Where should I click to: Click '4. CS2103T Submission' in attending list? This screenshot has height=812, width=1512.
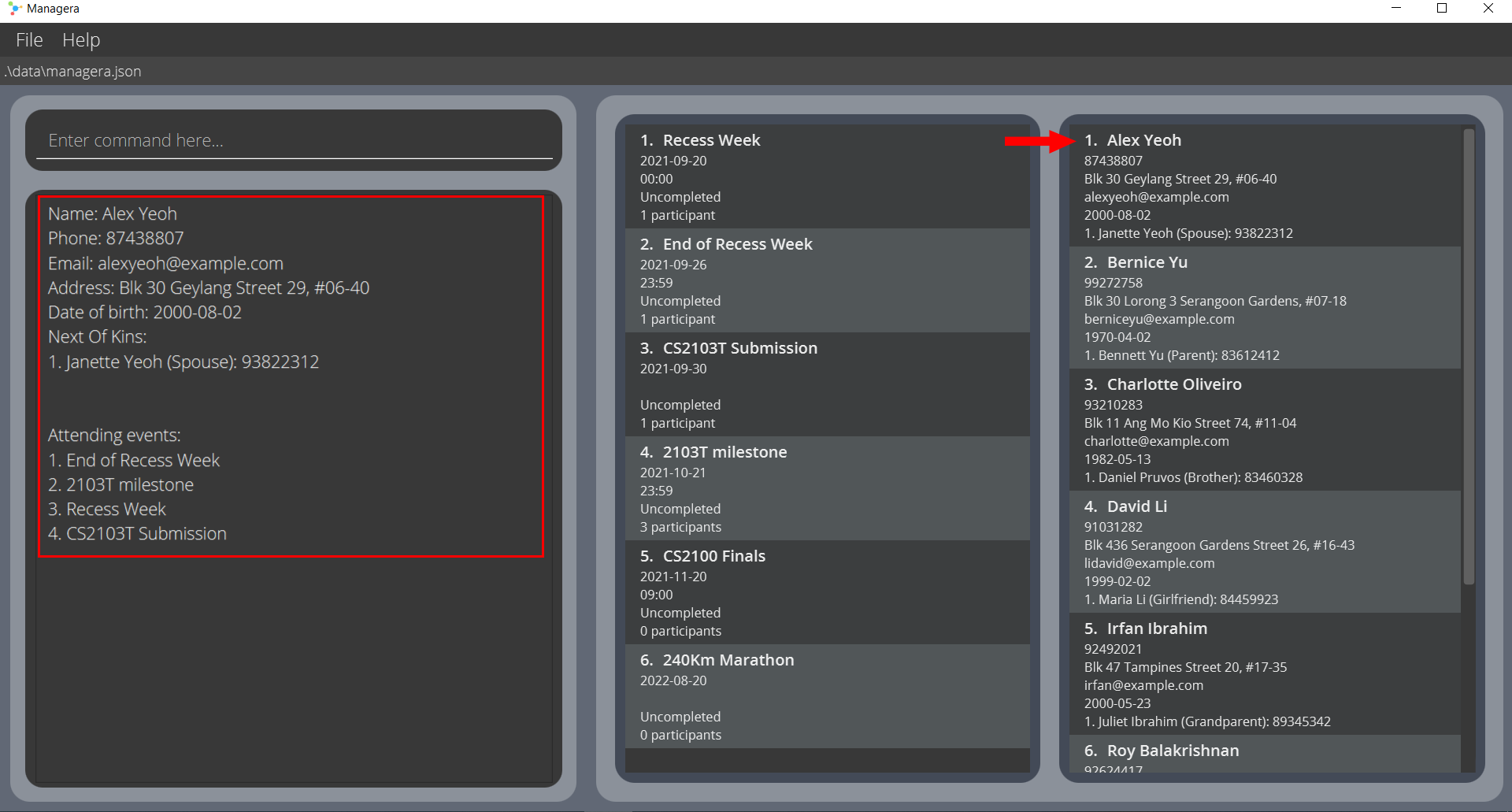[x=137, y=533]
